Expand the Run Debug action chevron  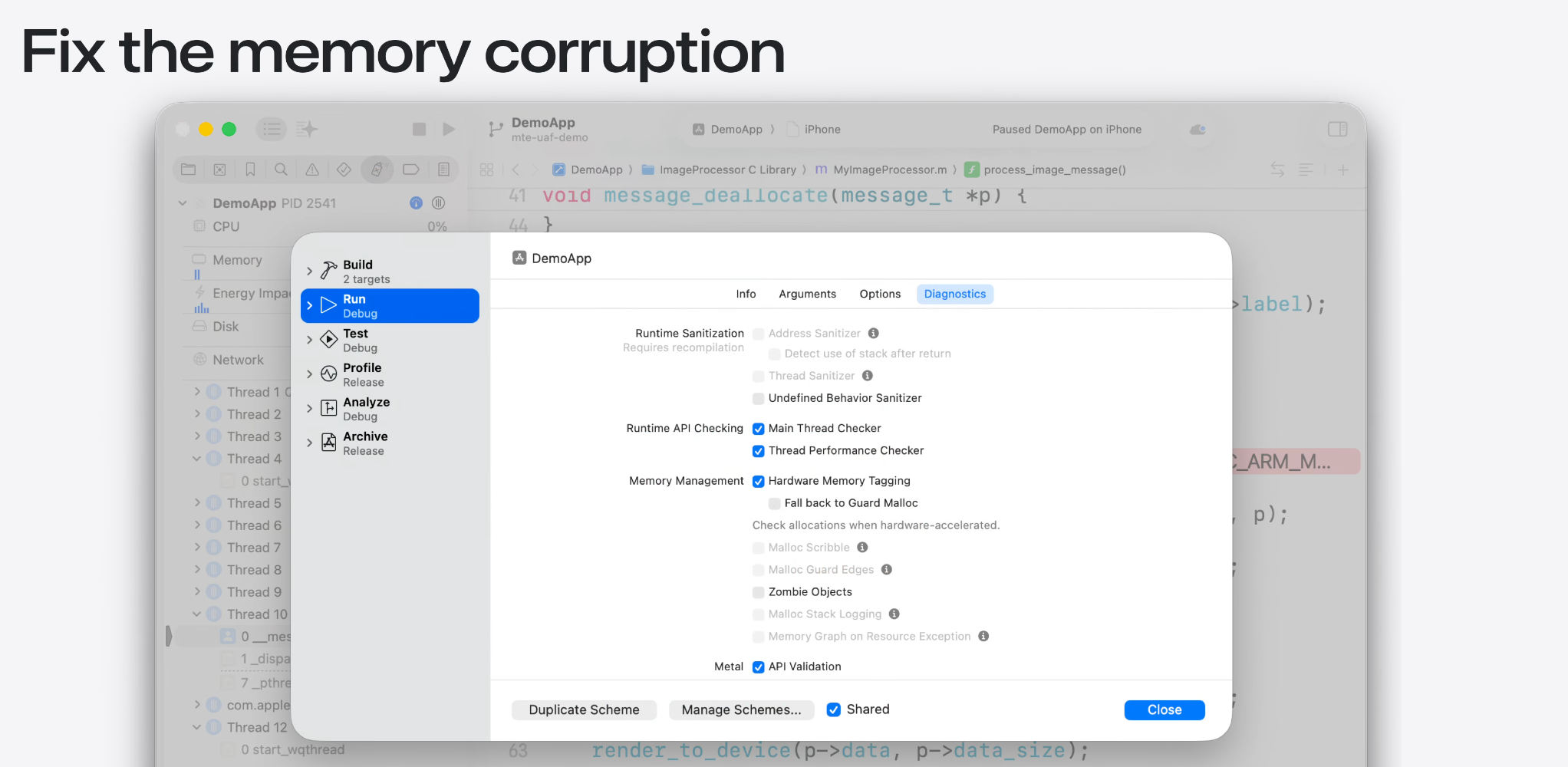tap(310, 306)
